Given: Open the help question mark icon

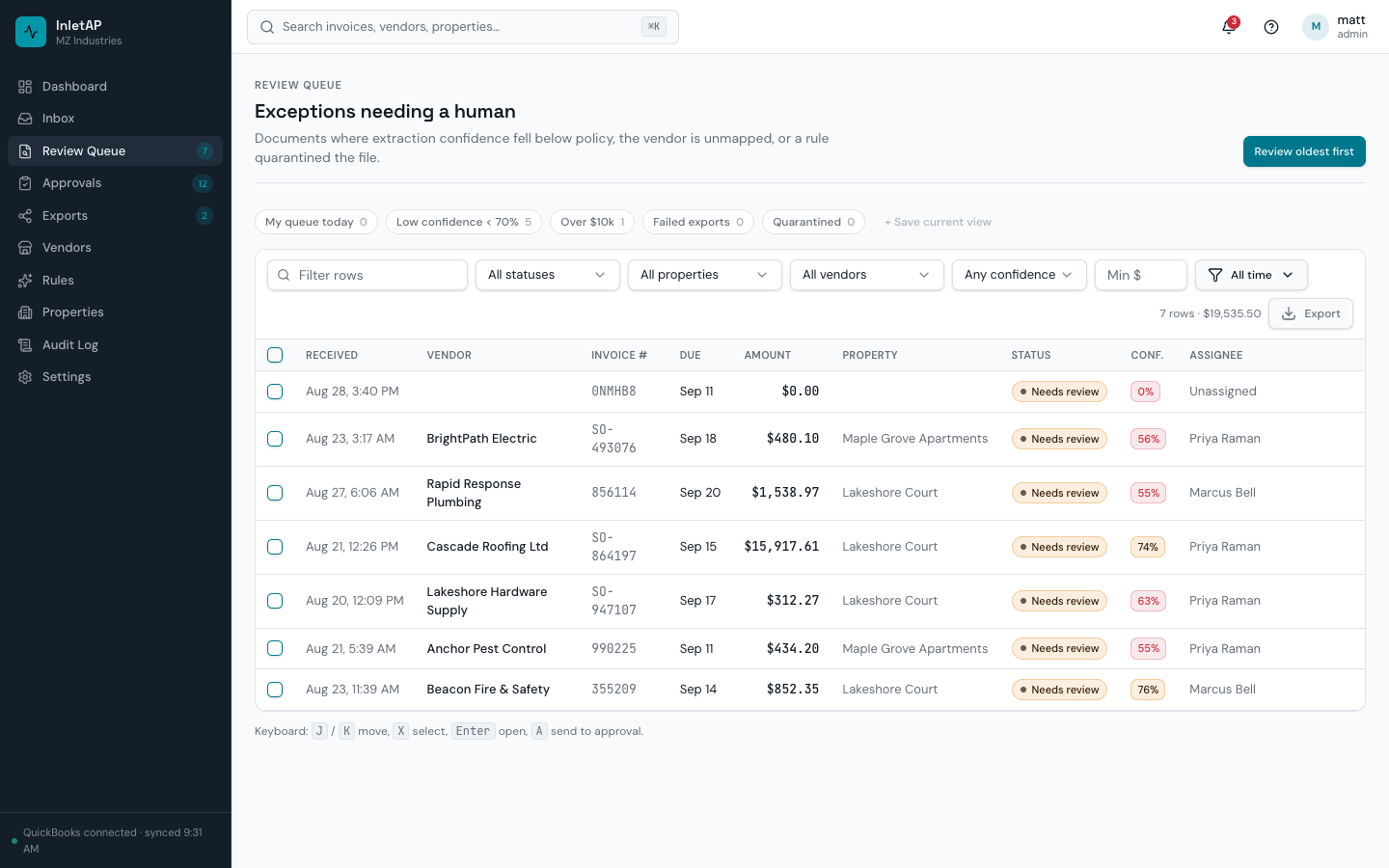Looking at the screenshot, I should coord(1271,27).
